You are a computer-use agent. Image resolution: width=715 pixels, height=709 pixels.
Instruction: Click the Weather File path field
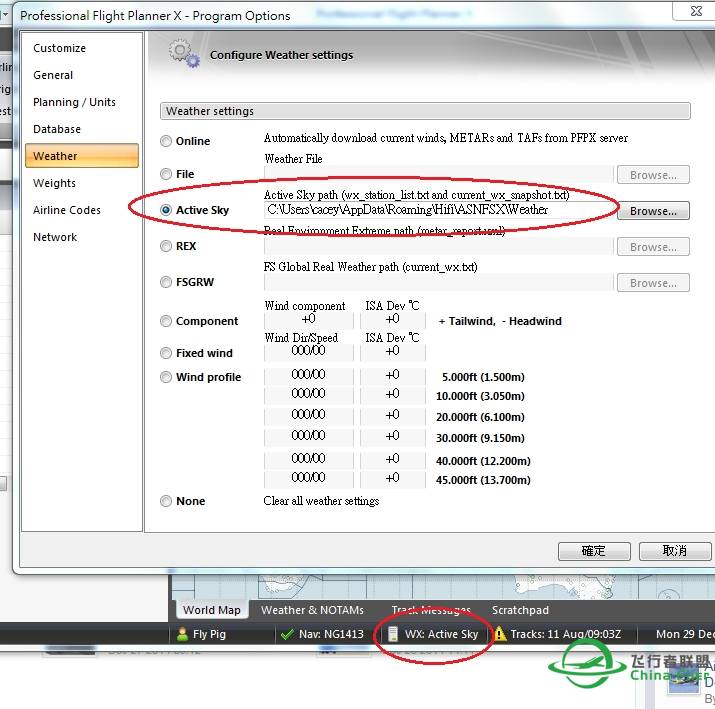coord(439,174)
